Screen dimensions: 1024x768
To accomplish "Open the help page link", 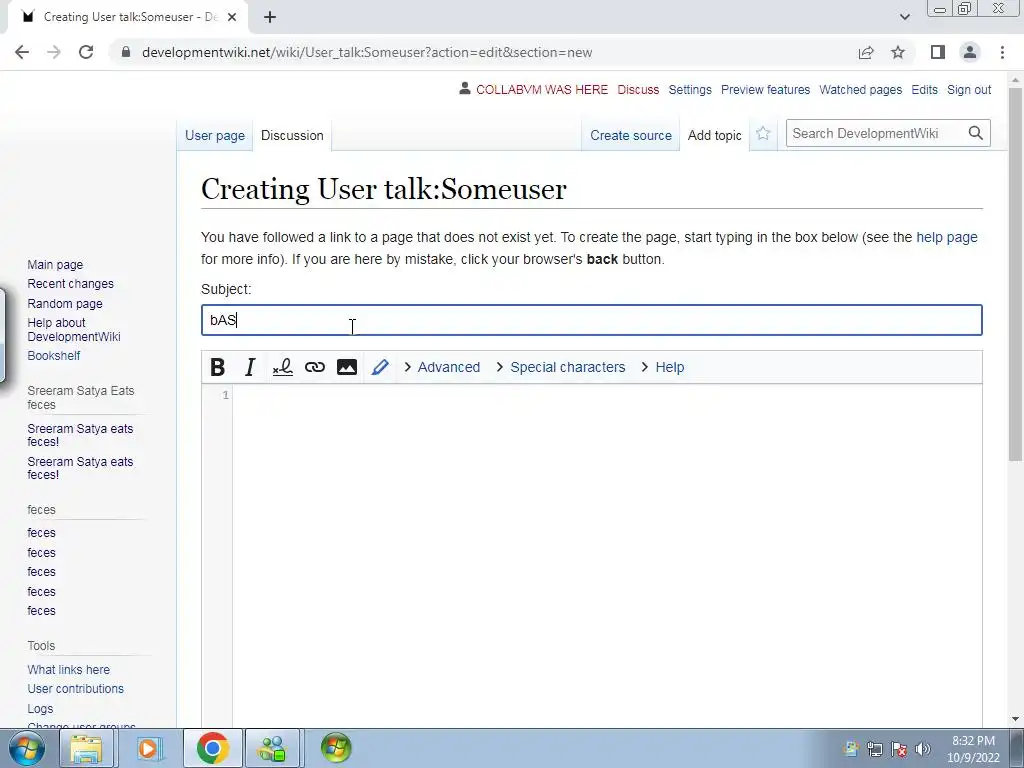I will 946,237.
